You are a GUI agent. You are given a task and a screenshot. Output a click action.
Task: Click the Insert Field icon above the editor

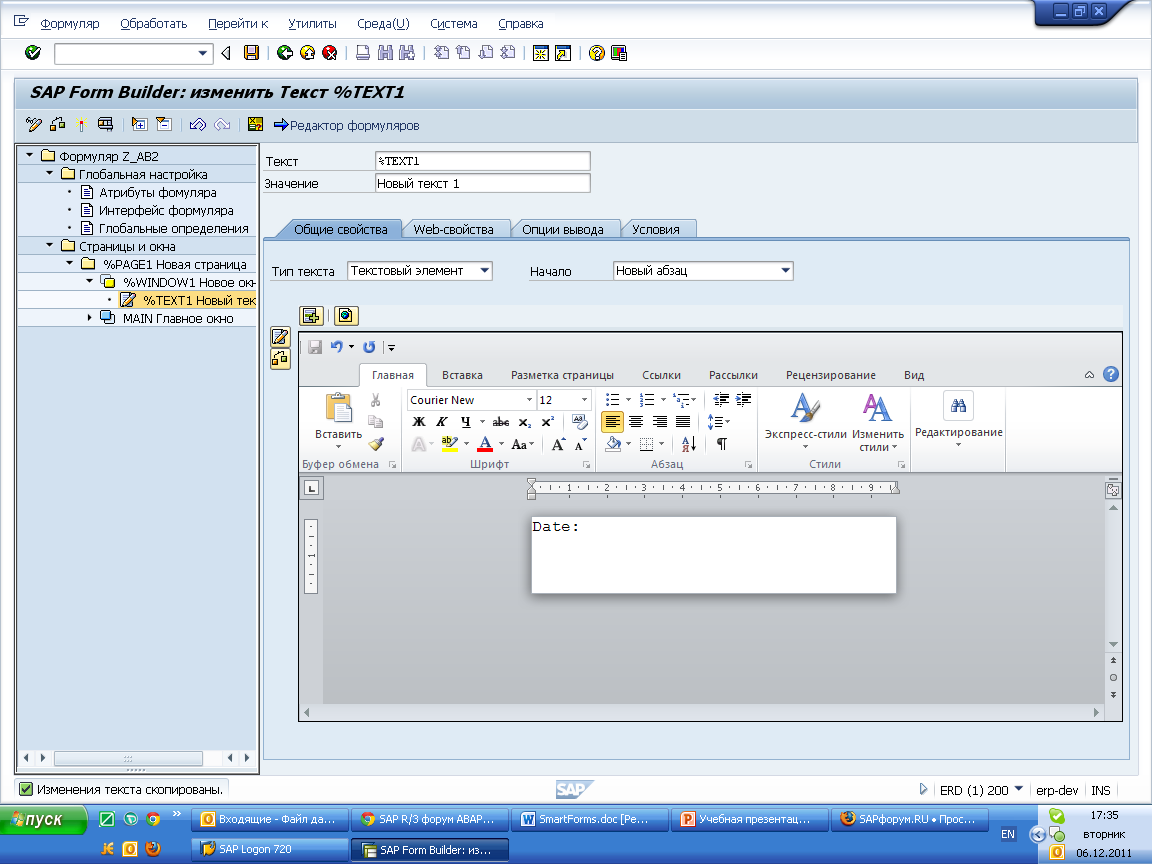point(312,316)
